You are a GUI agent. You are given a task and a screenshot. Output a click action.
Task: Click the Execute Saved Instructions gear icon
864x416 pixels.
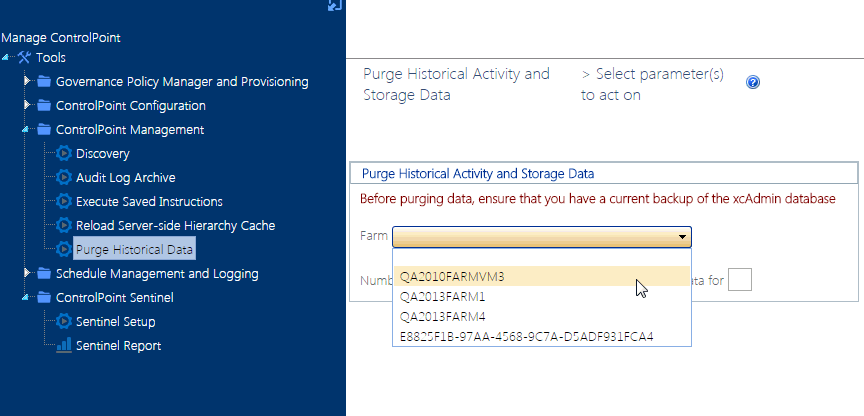(x=64, y=202)
